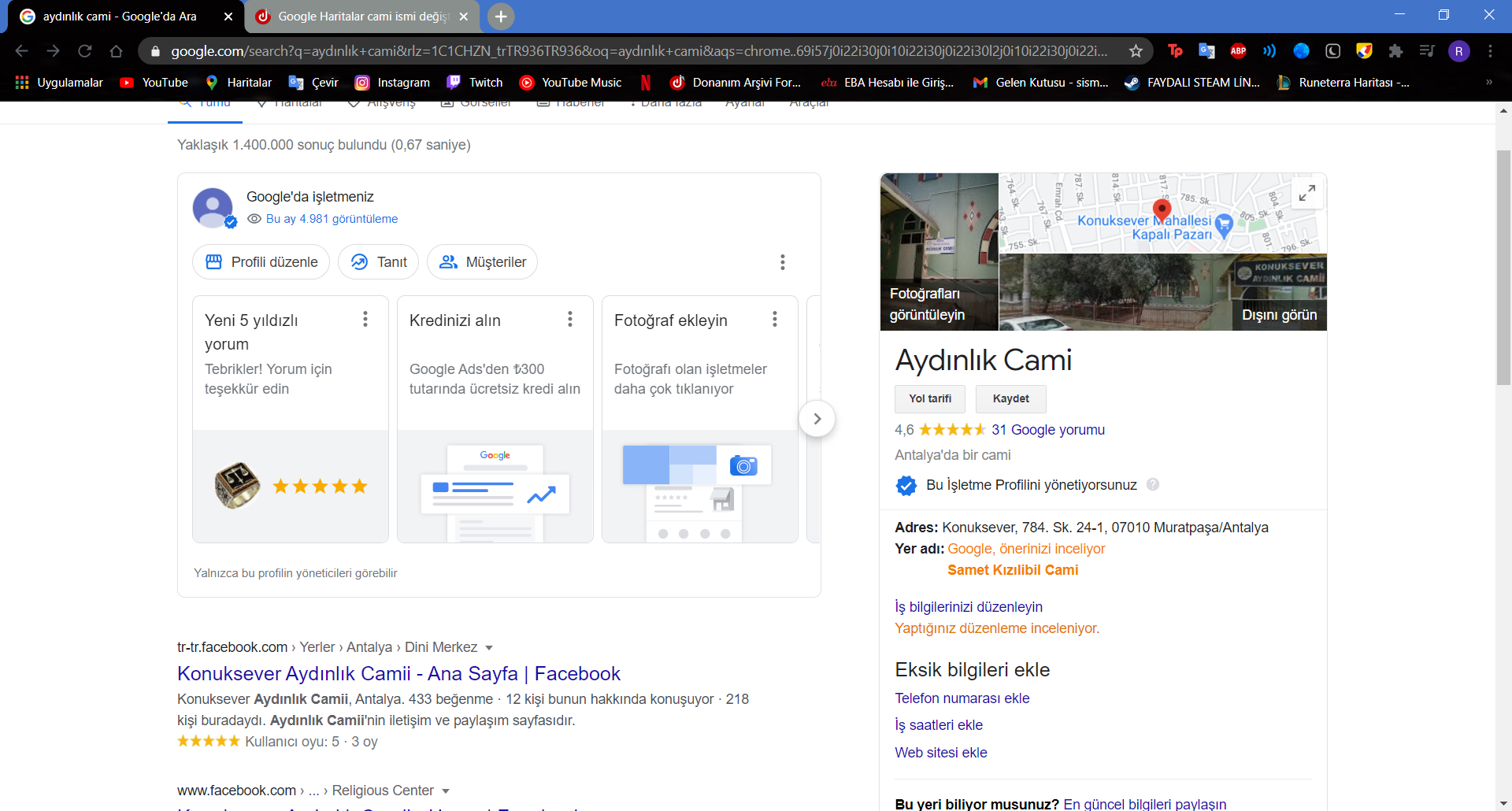Image resolution: width=1512 pixels, height=811 pixels.
Task: Open the ABP Adblock Plus extension
Action: coord(1238,51)
